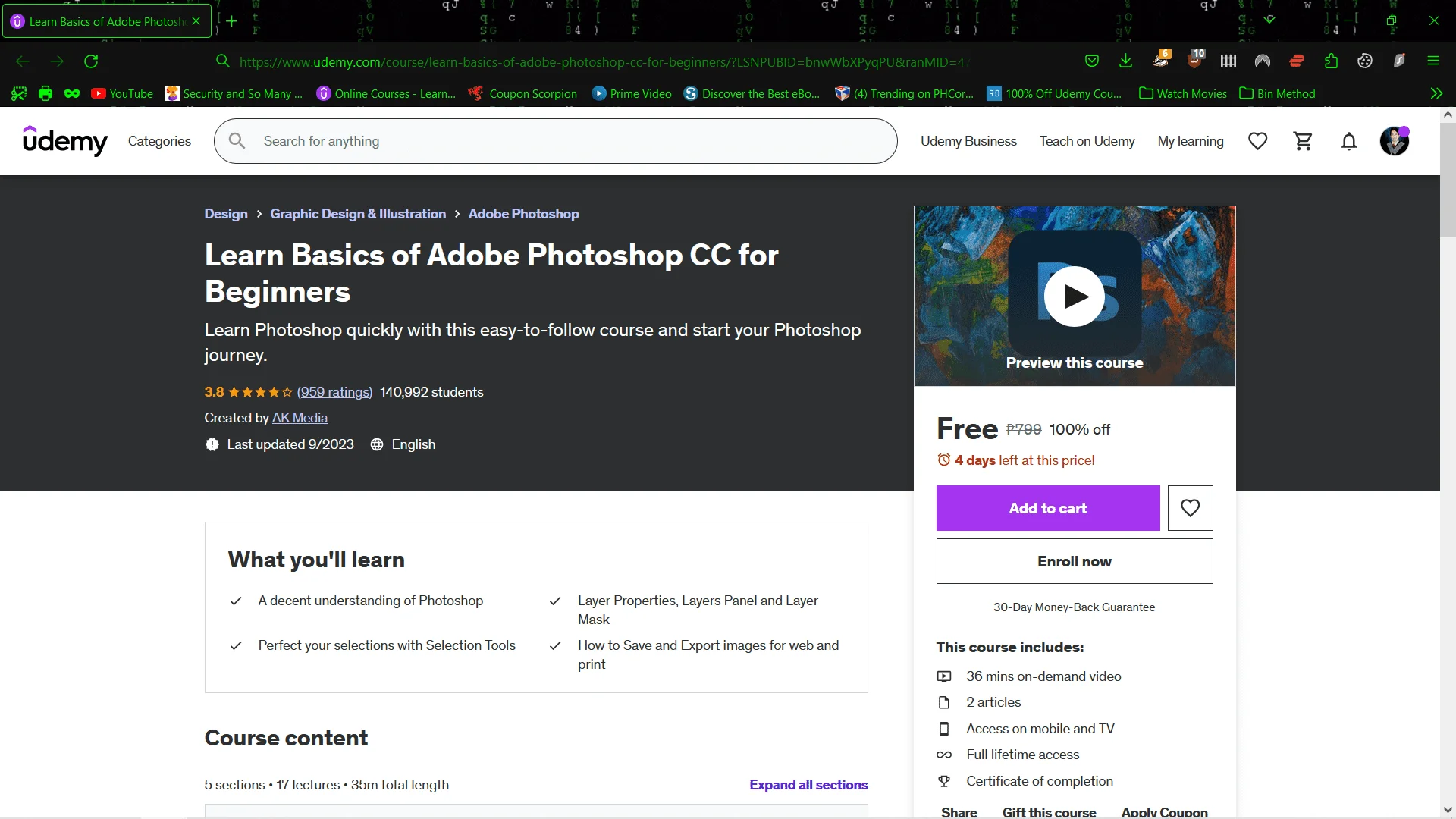Open the 100% Off Udemy Coupon bookmark
This screenshot has height=819, width=1456.
pos(1054,94)
